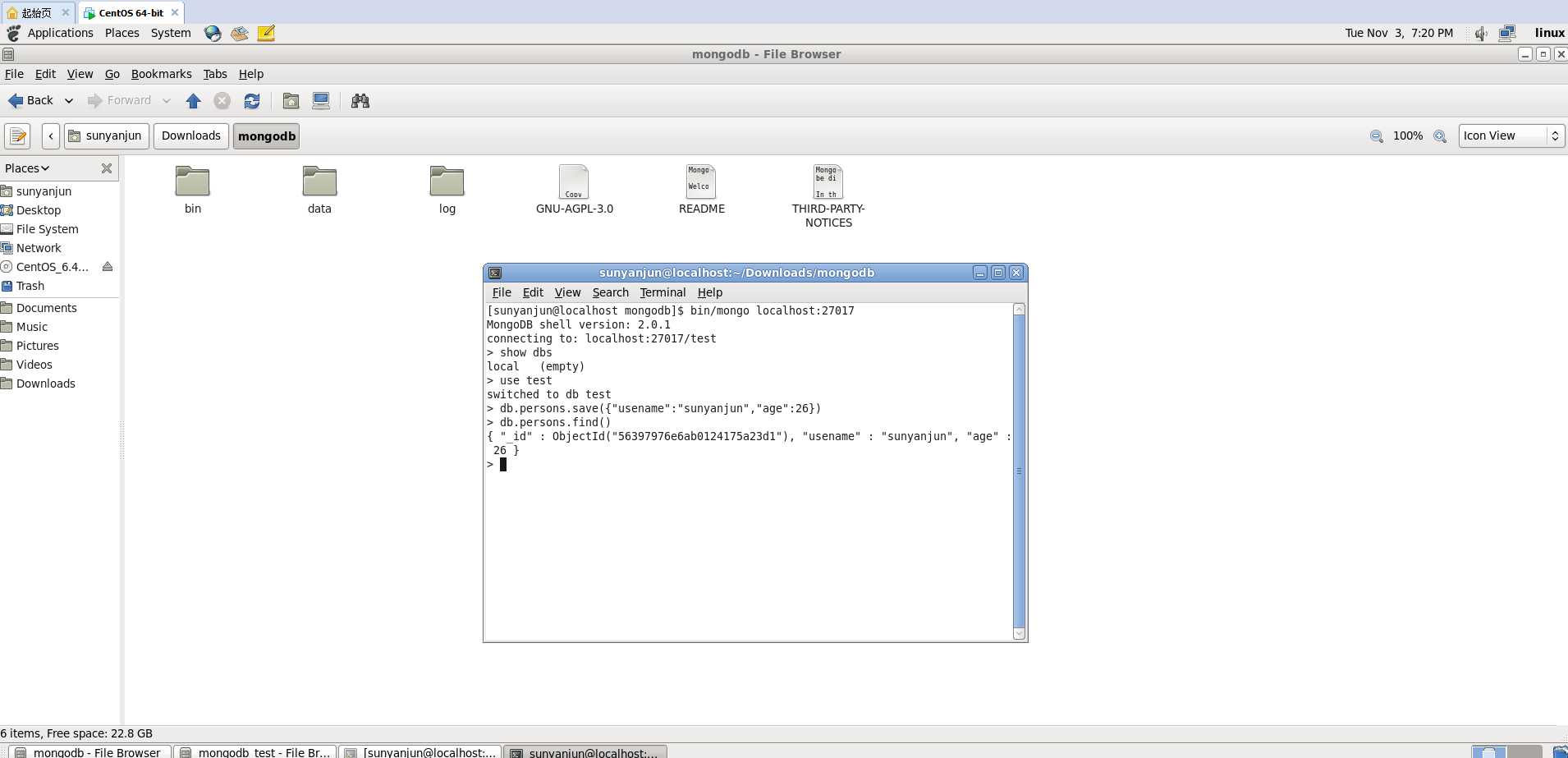Click the user name linux on panel
This screenshot has height=758, width=1568.
pyautogui.click(x=1549, y=33)
